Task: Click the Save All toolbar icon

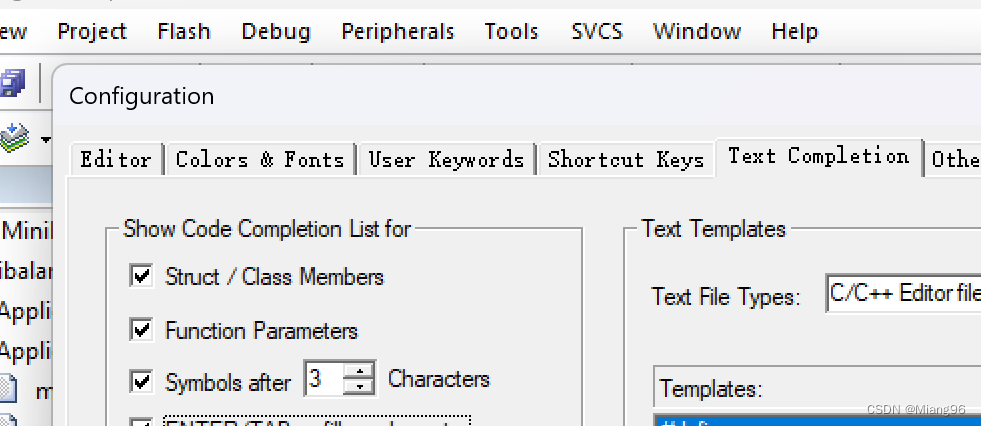Action: [12, 83]
